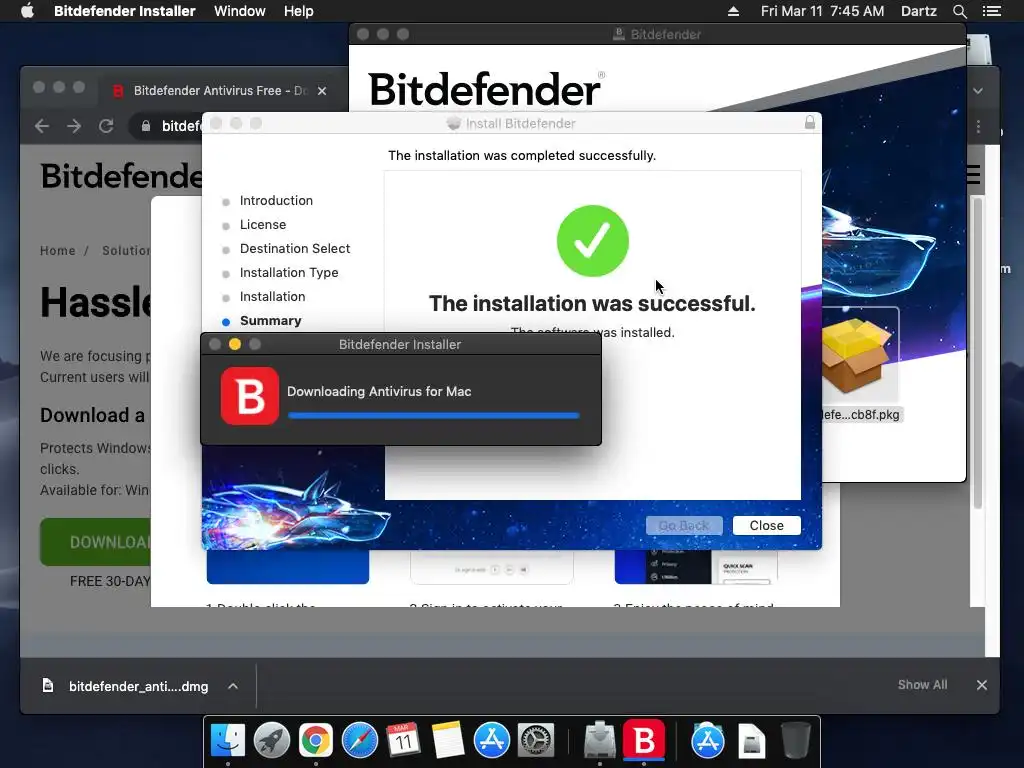
Task: Click the greyed Go Back button
Action: (684, 526)
